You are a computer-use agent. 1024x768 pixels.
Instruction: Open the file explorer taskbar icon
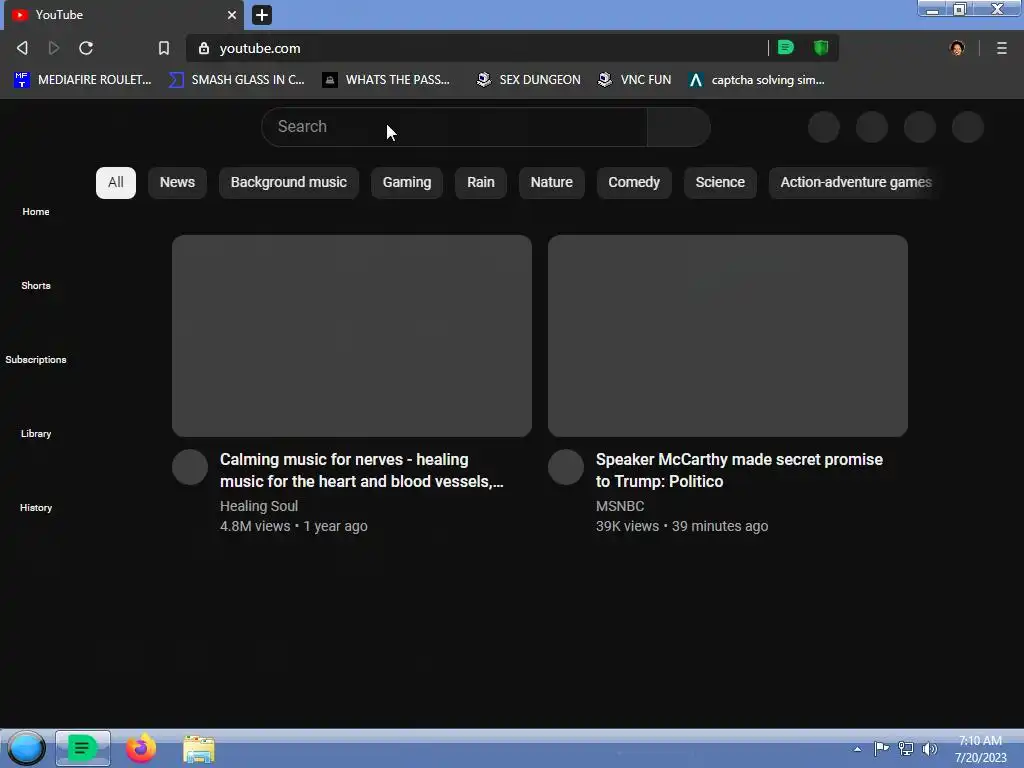199,749
